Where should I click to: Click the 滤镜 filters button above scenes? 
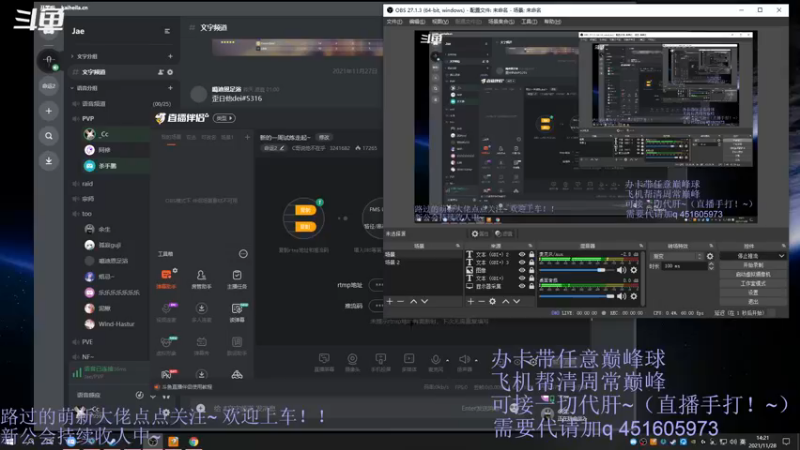point(503,234)
